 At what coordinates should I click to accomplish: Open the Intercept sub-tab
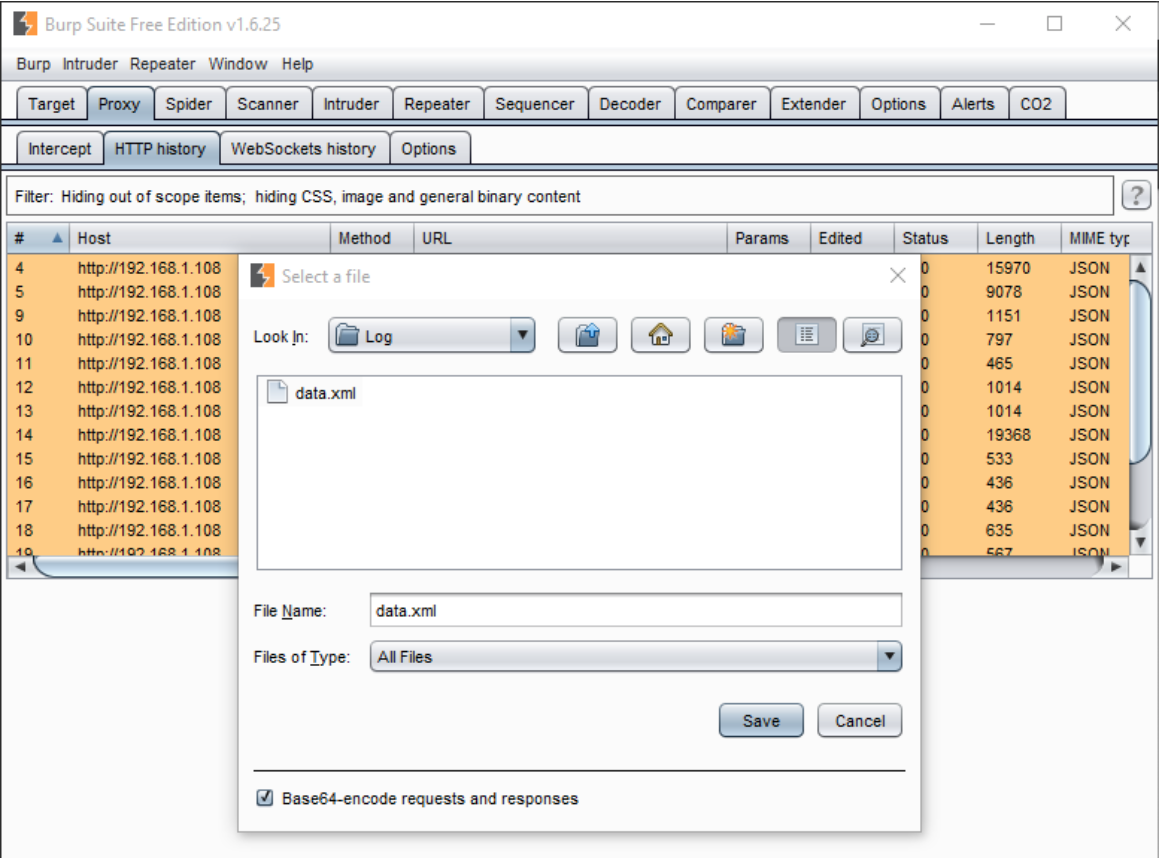[60, 149]
